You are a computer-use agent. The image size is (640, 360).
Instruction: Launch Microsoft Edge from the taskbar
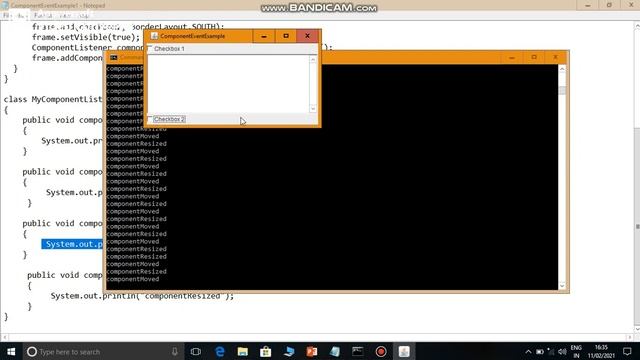click(220, 351)
